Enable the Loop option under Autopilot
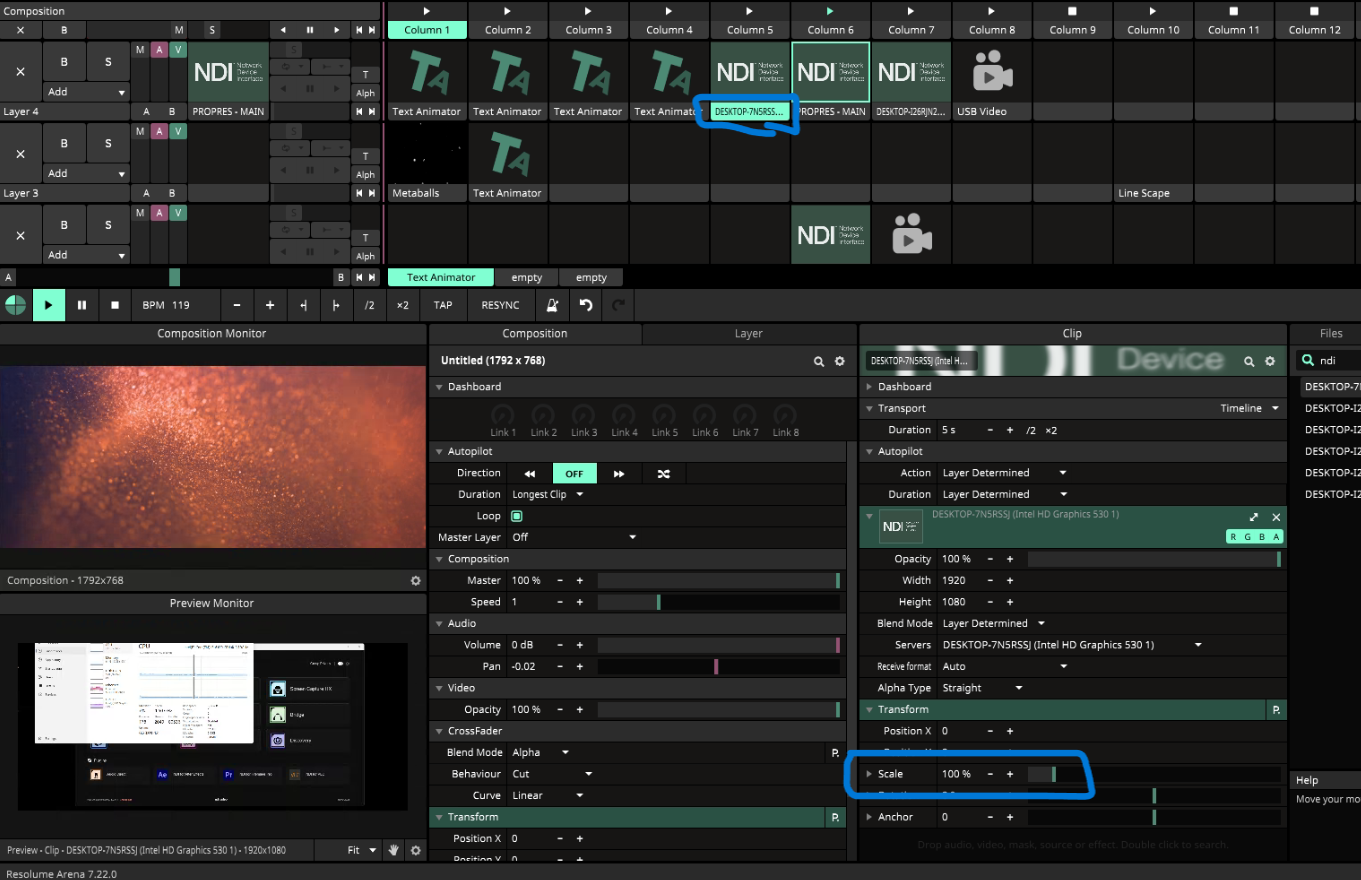Image resolution: width=1361 pixels, height=880 pixels. pyautogui.click(x=516, y=515)
